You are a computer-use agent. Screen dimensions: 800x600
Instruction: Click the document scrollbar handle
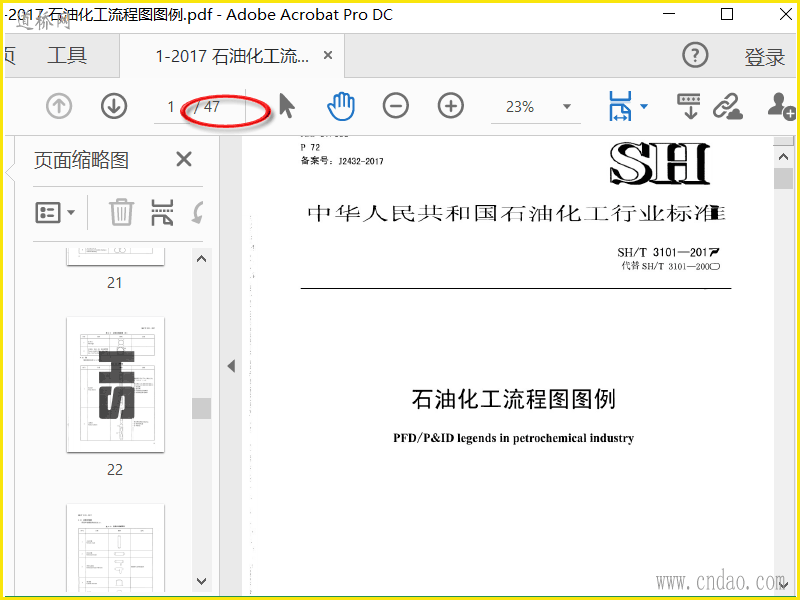(x=783, y=179)
